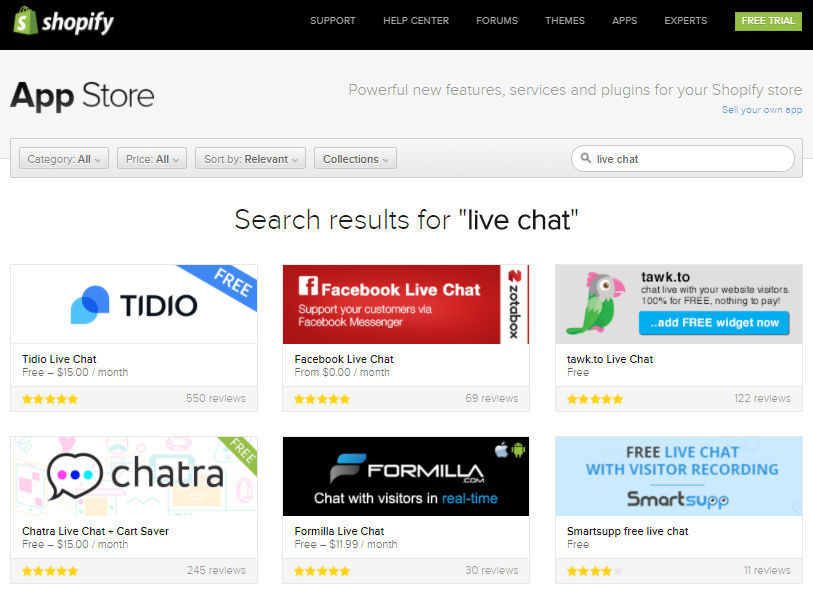
Task: Open the Price: All dropdown
Action: click(x=152, y=159)
